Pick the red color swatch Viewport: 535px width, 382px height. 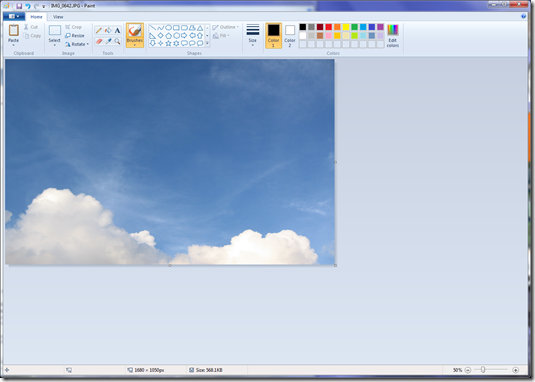pos(329,27)
